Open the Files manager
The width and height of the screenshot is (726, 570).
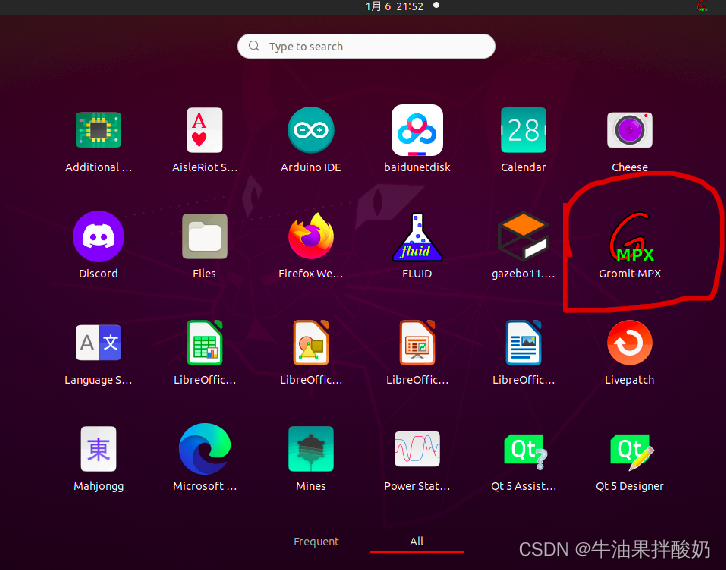pyautogui.click(x=204, y=237)
